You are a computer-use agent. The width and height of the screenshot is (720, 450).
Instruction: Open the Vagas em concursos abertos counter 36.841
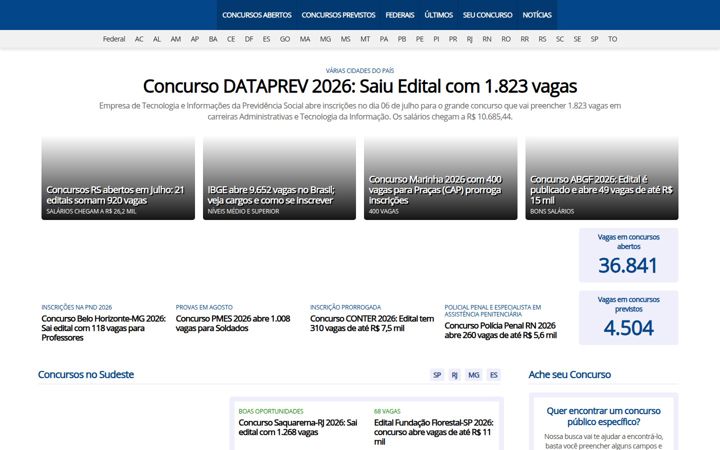628,255
